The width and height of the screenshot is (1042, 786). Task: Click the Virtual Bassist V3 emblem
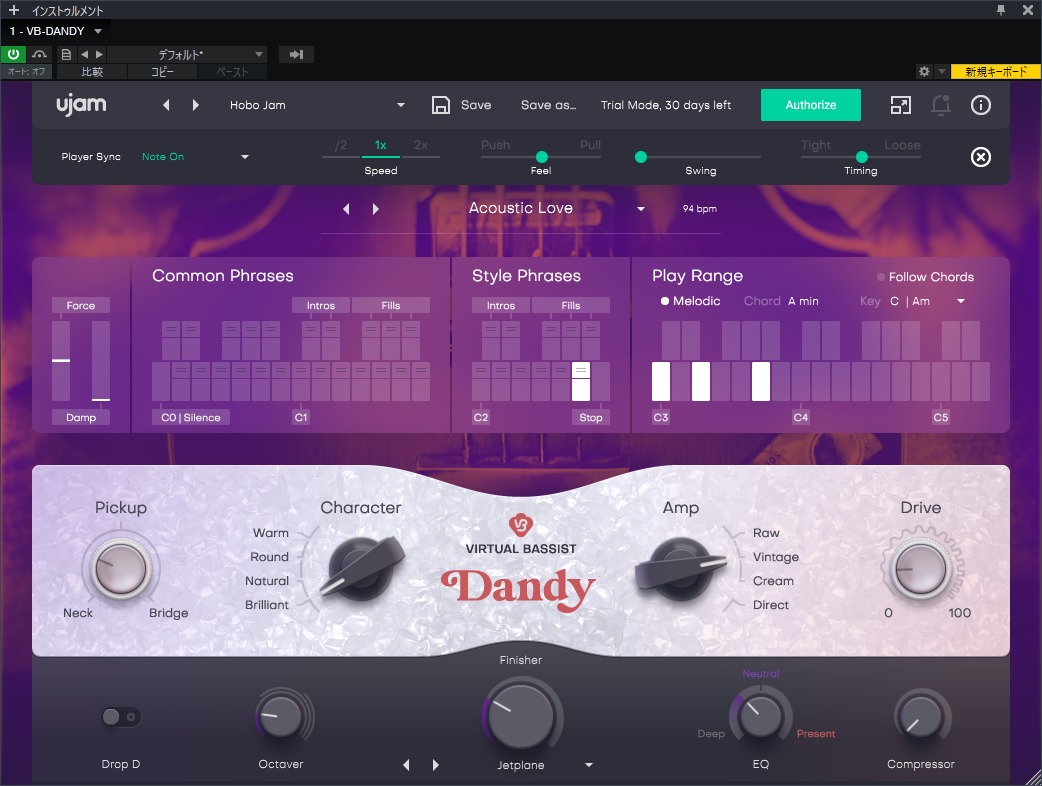[x=521, y=525]
